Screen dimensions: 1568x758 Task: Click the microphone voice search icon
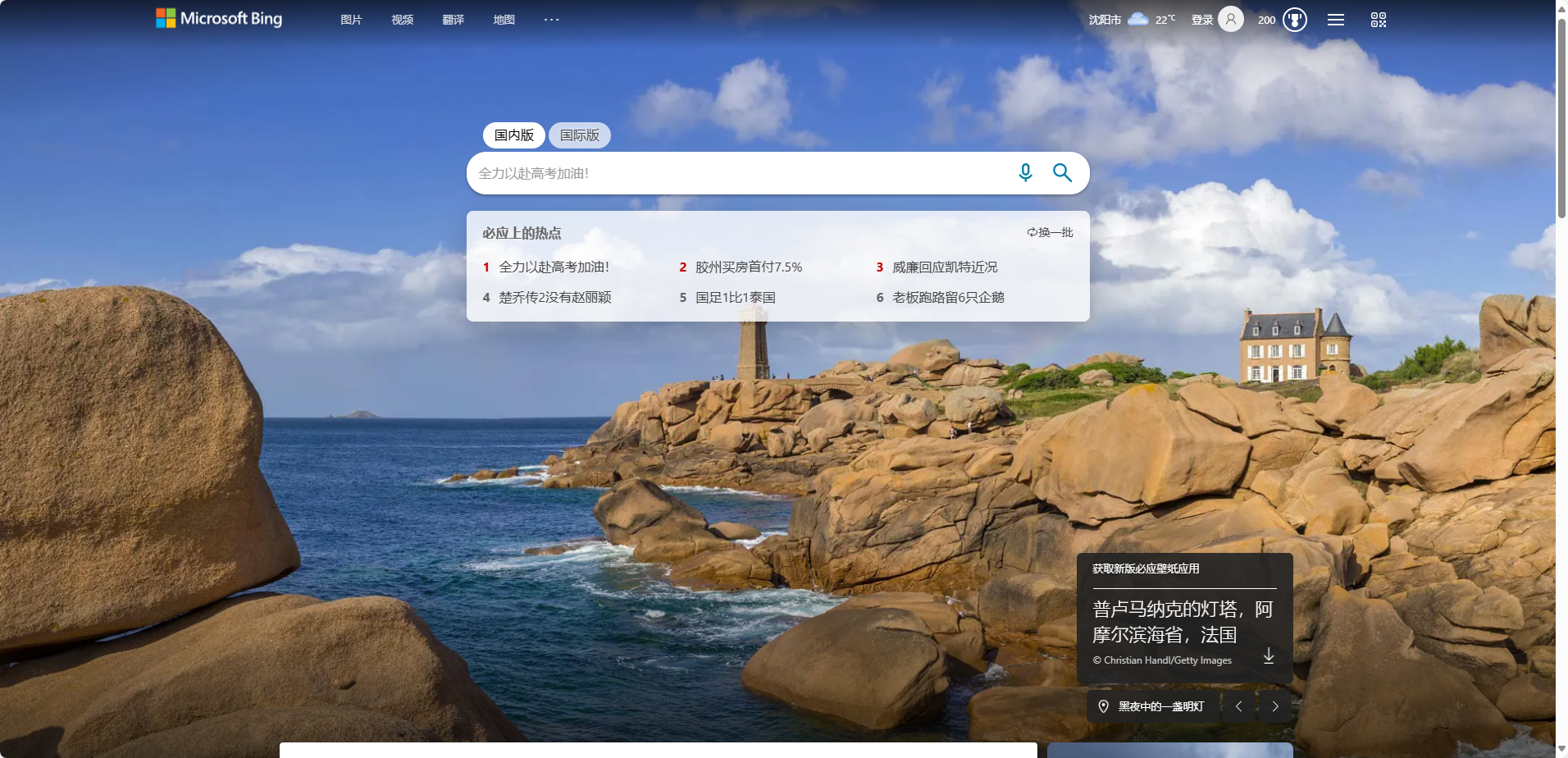pyautogui.click(x=1025, y=172)
